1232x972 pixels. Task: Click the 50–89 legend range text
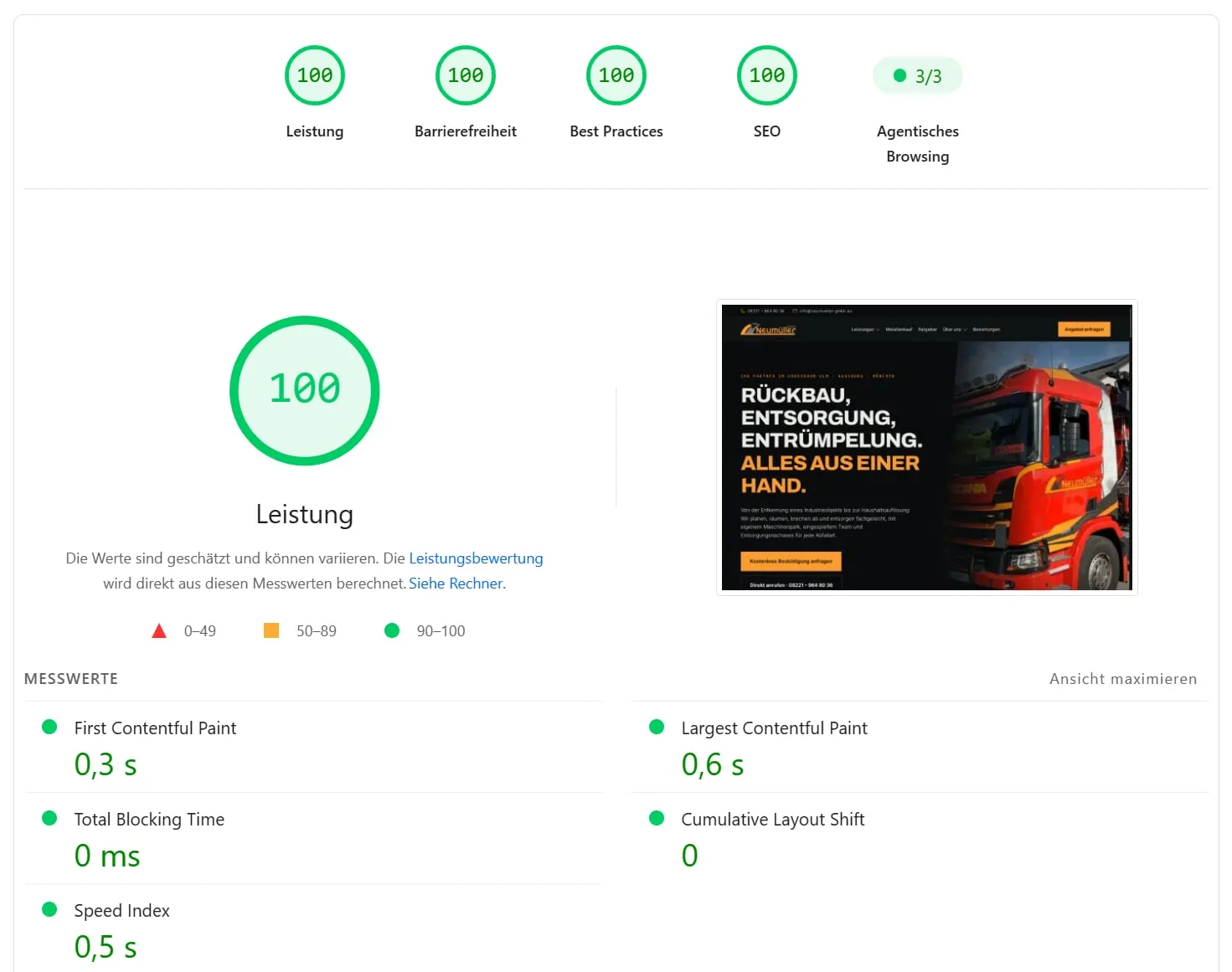coord(317,631)
